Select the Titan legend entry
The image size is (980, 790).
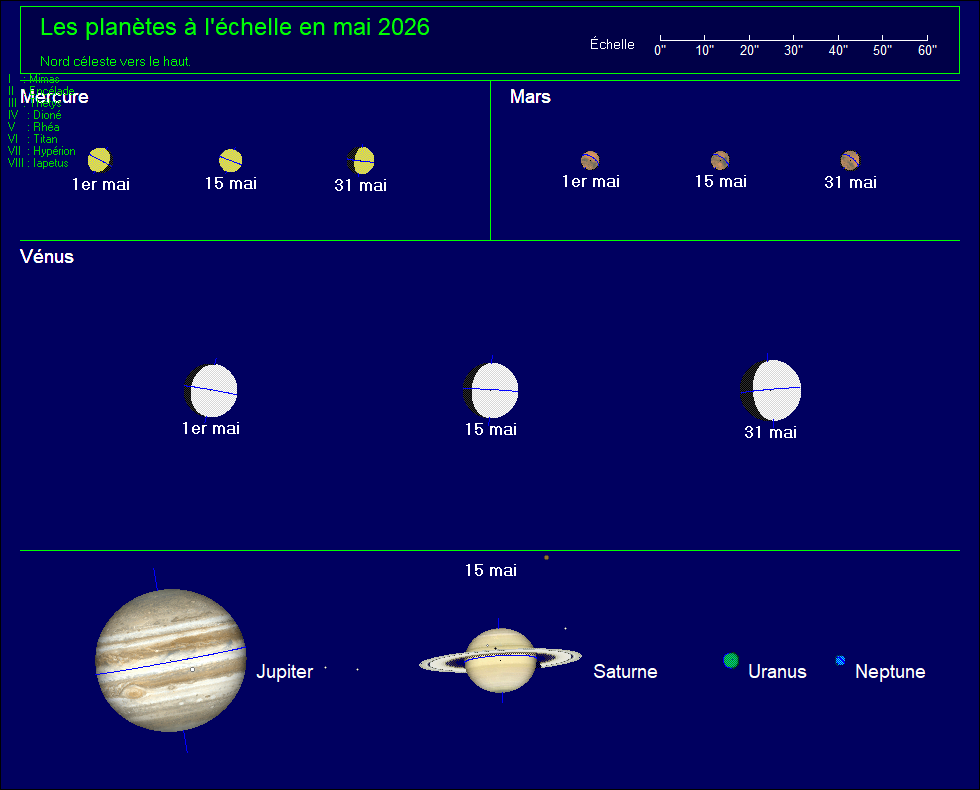(x=32, y=139)
